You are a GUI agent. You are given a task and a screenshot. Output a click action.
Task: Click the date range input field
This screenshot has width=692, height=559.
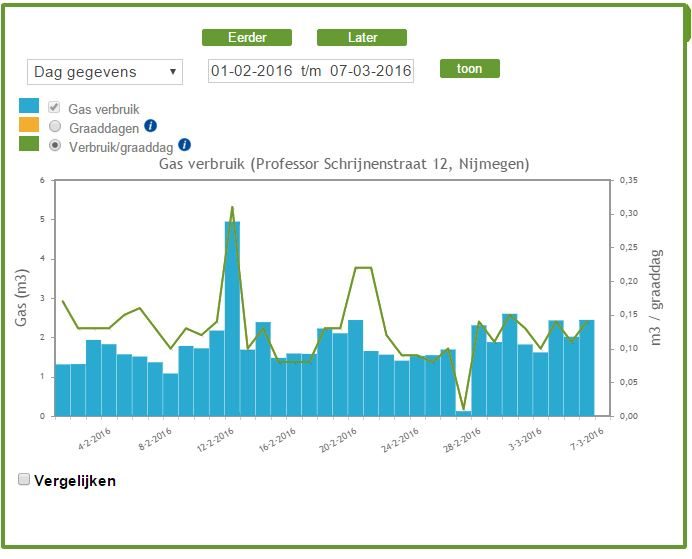[311, 71]
